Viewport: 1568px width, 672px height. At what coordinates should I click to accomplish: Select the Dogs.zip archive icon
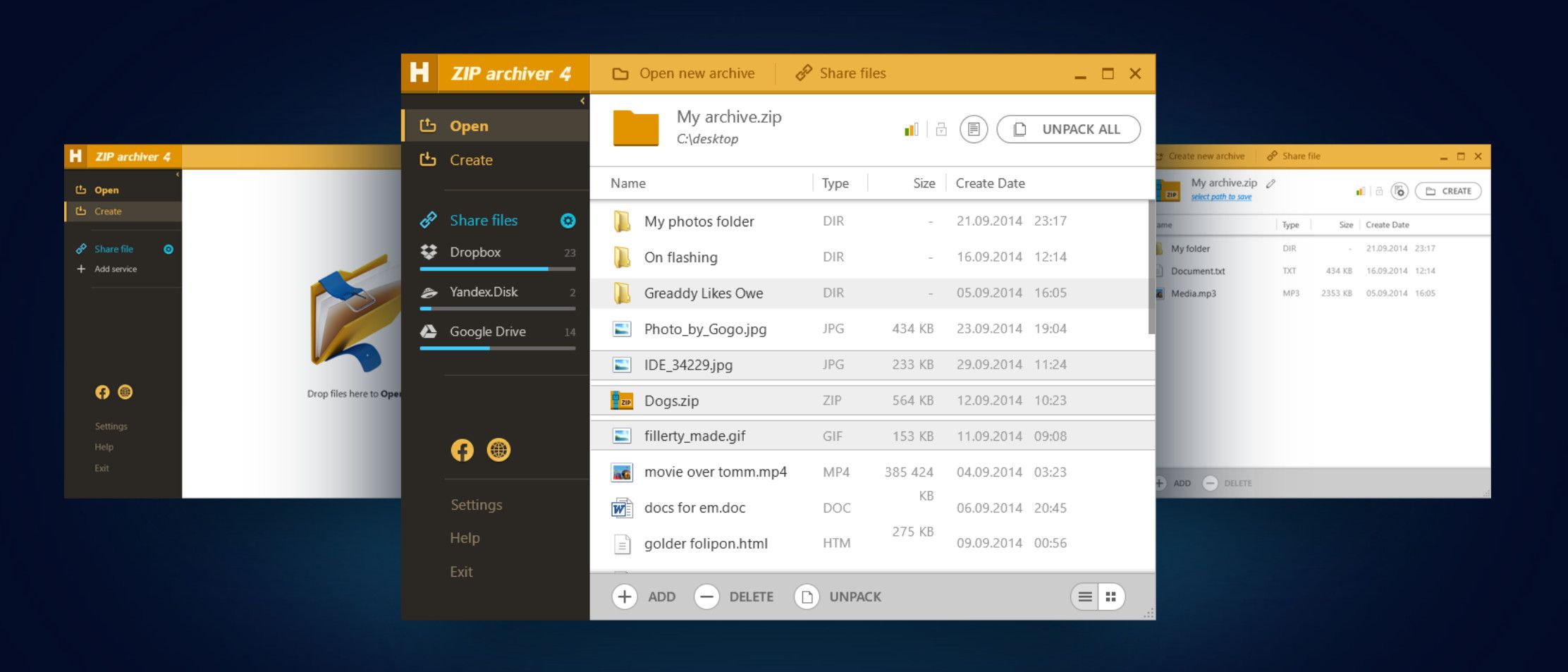[621, 401]
